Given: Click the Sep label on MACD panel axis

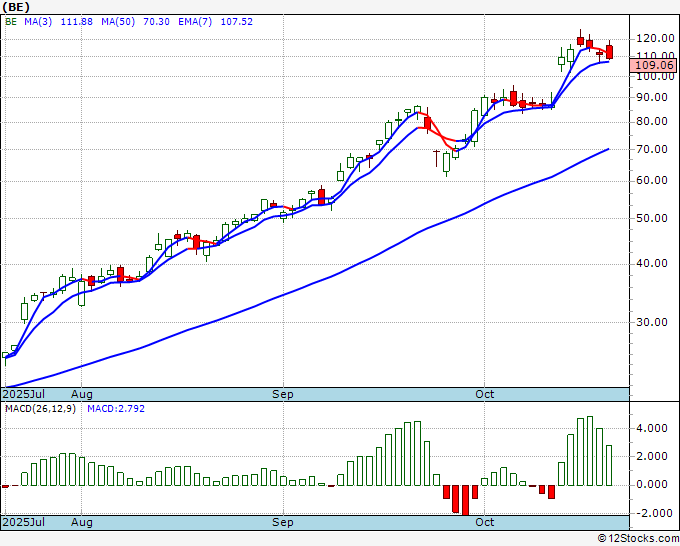Looking at the screenshot, I should [283, 522].
